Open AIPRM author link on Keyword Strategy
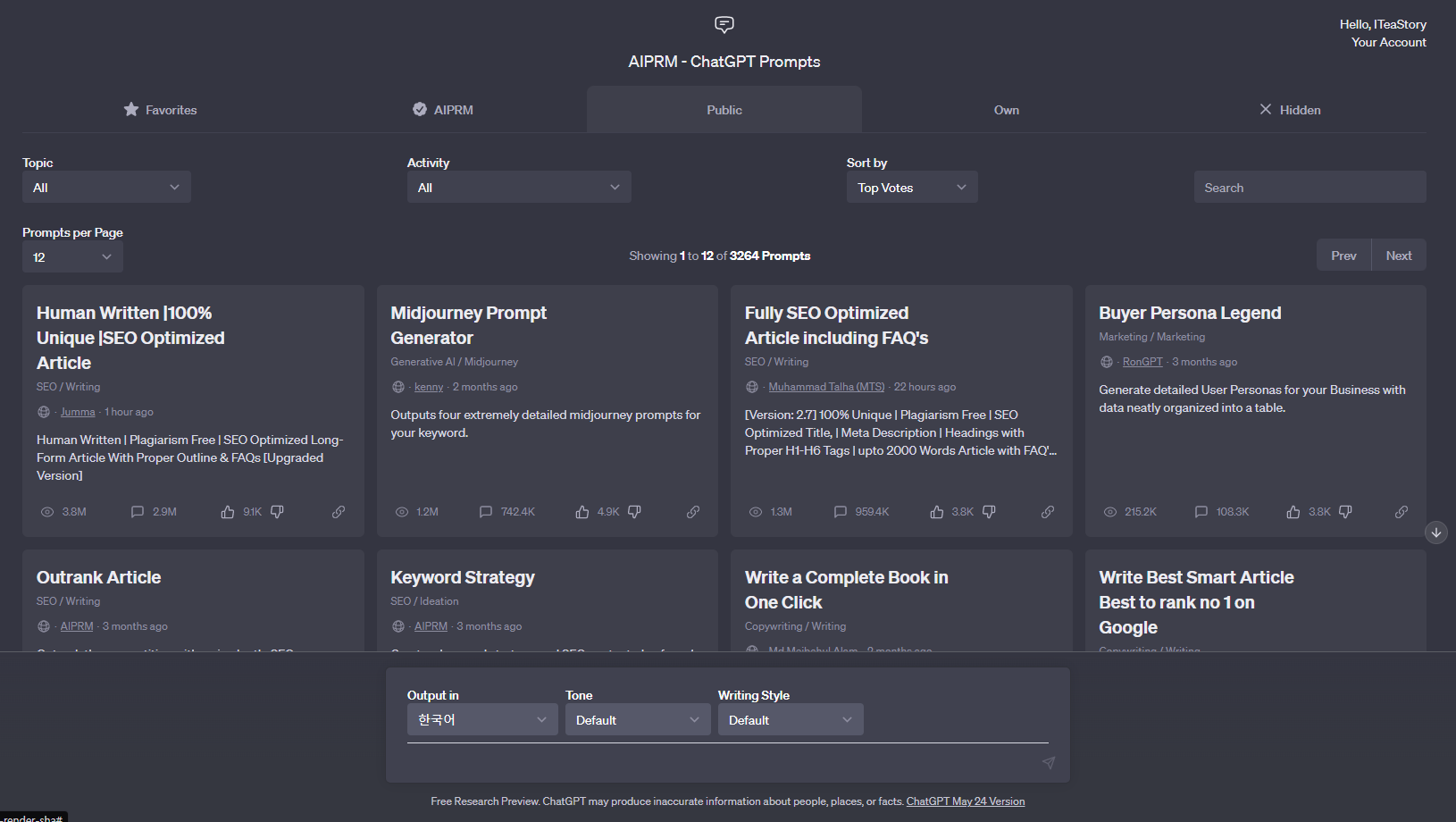 tap(431, 626)
